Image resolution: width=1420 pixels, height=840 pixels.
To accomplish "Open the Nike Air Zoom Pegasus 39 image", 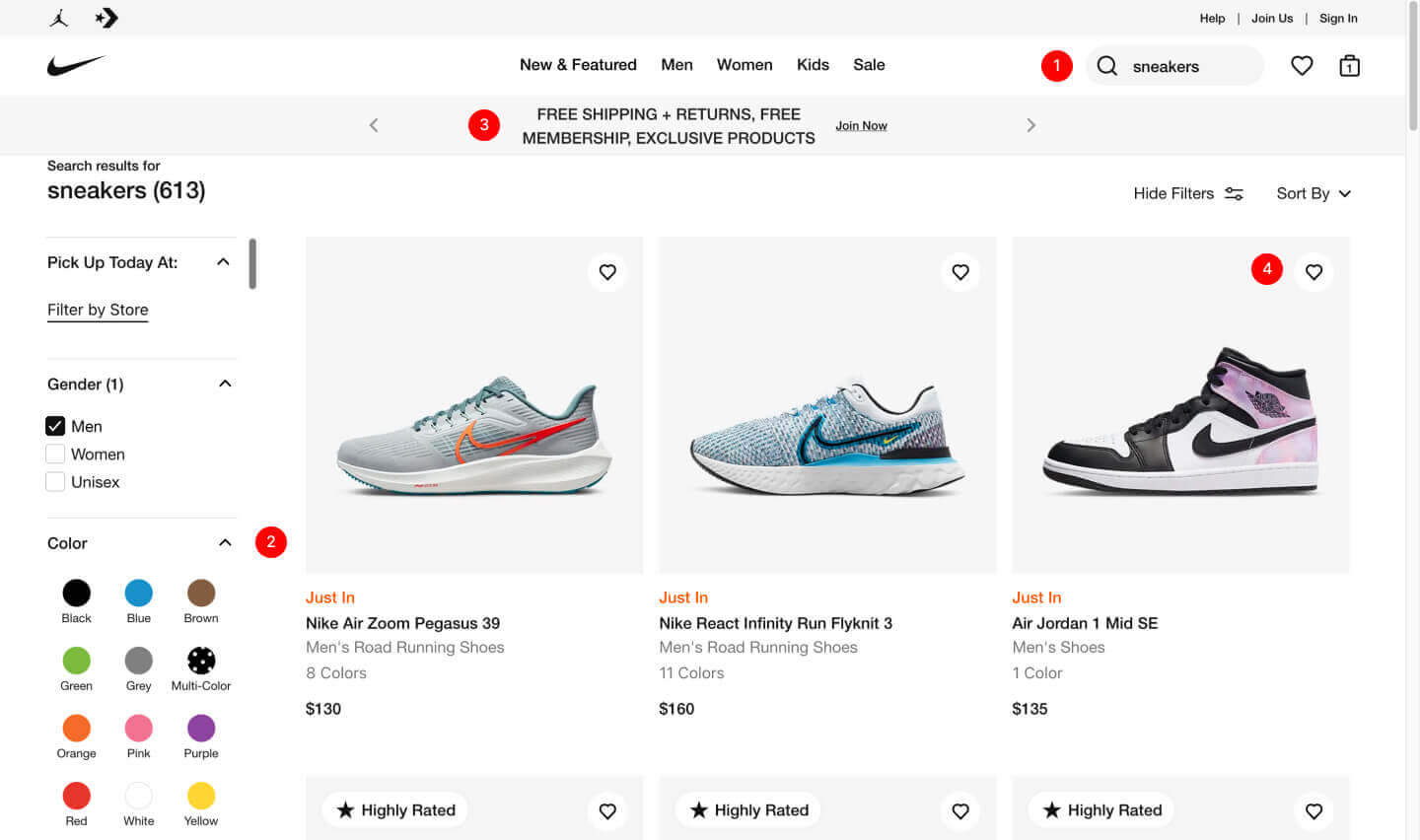I will click(x=474, y=405).
